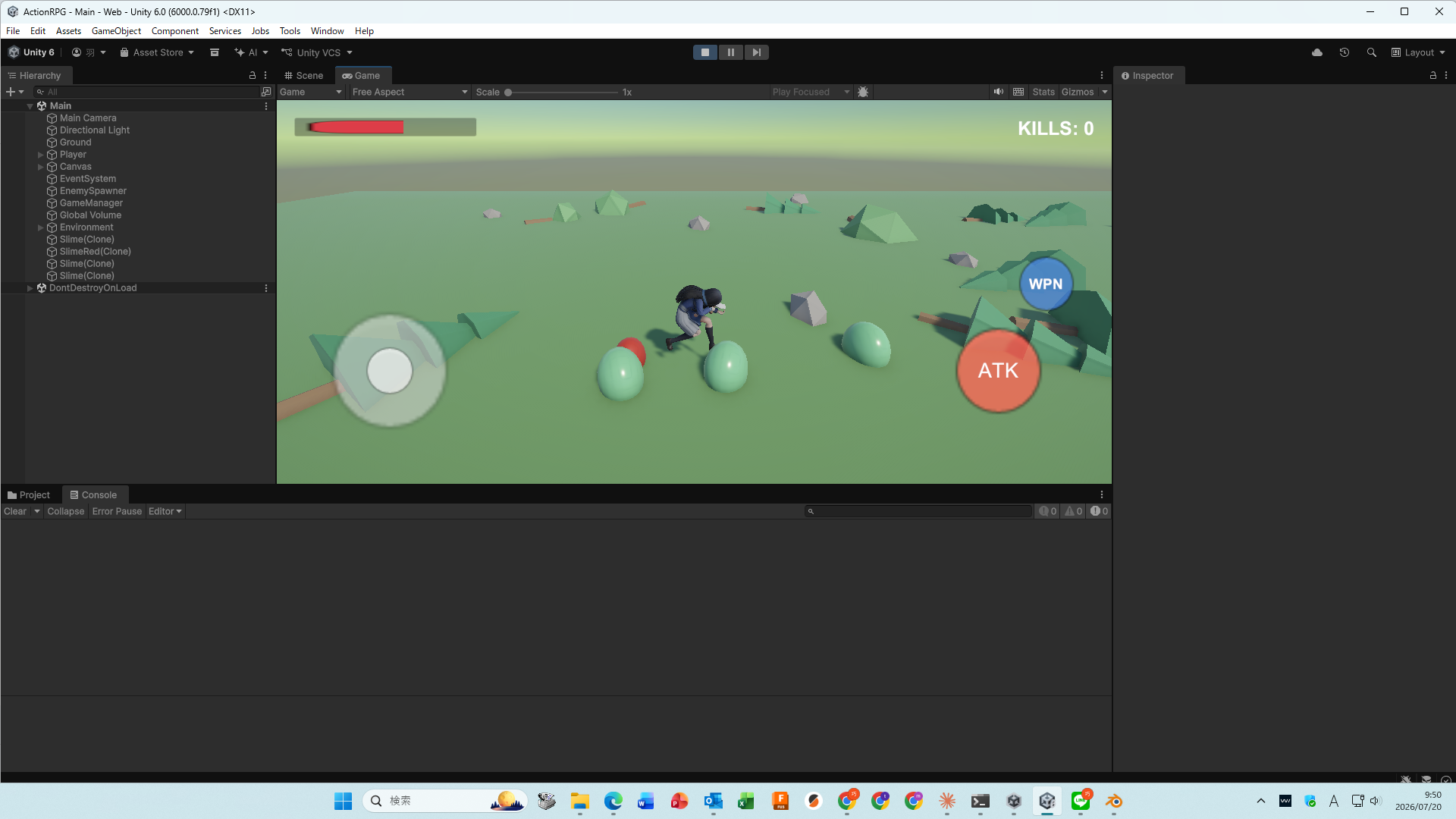Screen dimensions: 1456x819
Task: Open the global search magnifier icon
Action: (x=1371, y=52)
